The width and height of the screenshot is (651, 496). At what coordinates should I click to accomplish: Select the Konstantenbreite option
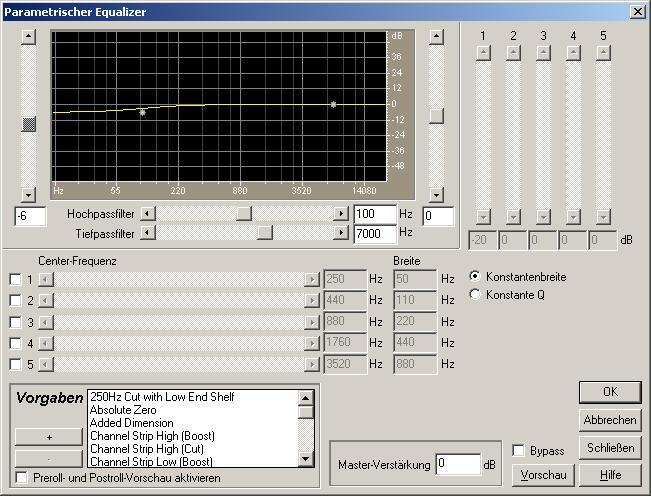click(x=475, y=276)
